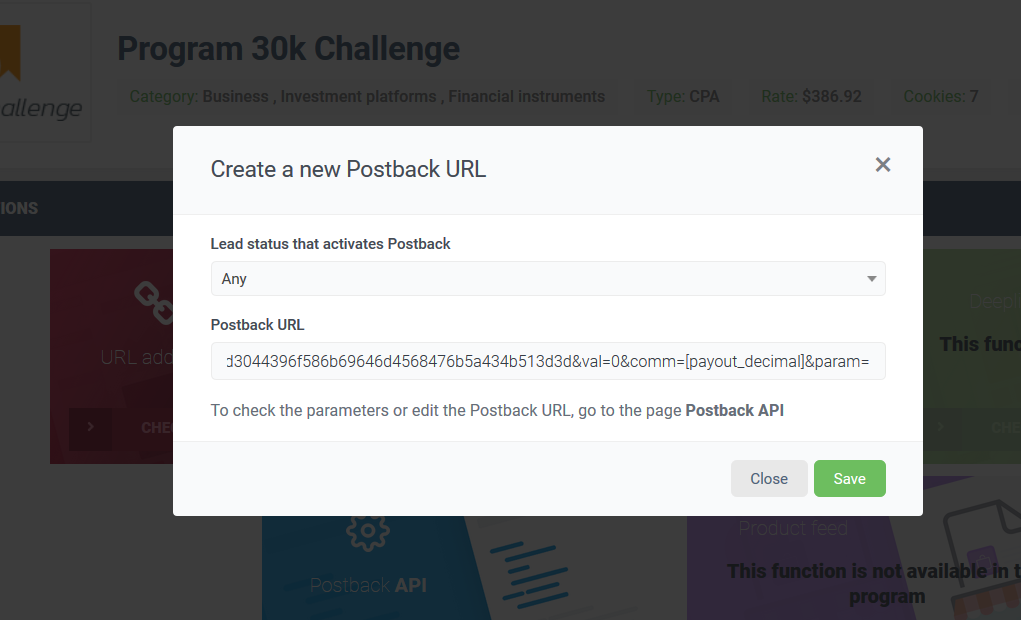The image size is (1021, 620).
Task: Select the partially visible 'IONS' navigation tab
Action: click(x=19, y=208)
